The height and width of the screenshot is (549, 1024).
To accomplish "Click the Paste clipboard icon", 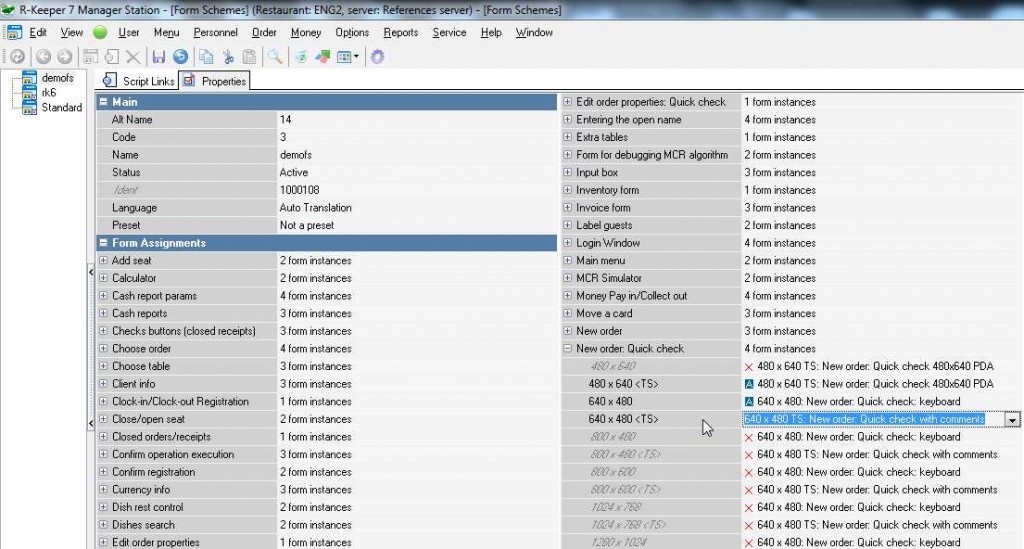I will (x=249, y=57).
